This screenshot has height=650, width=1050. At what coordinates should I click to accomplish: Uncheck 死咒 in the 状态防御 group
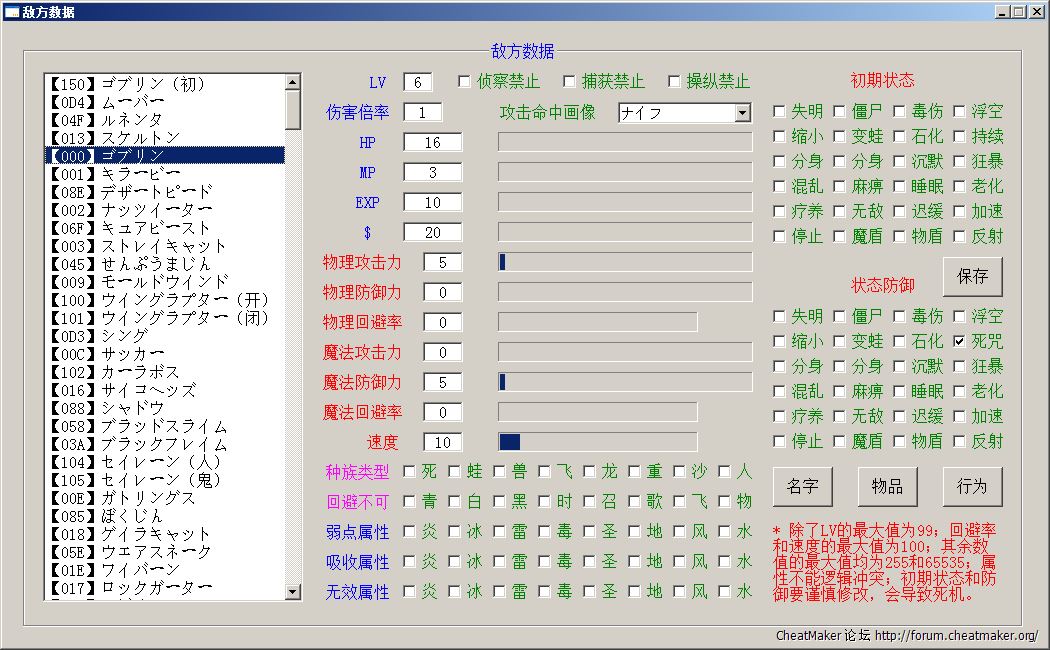click(x=960, y=341)
